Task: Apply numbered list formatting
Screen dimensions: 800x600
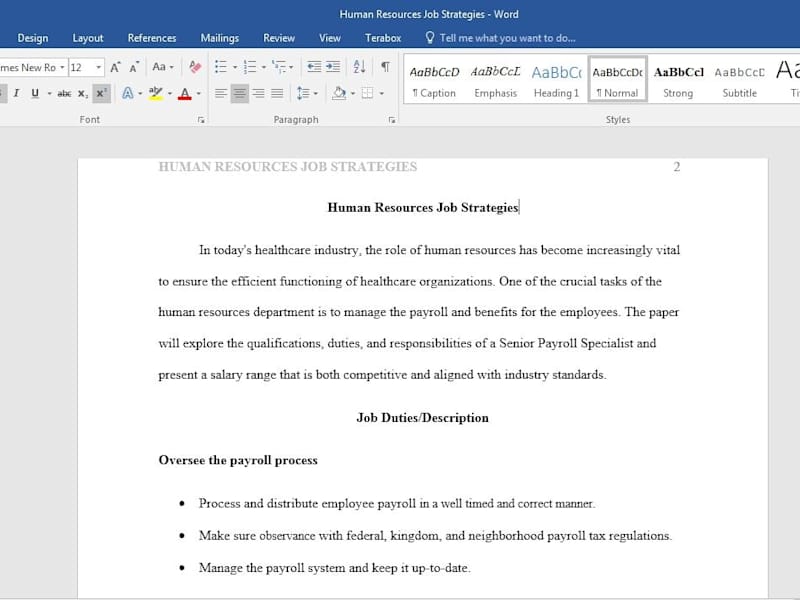Action: (x=250, y=67)
